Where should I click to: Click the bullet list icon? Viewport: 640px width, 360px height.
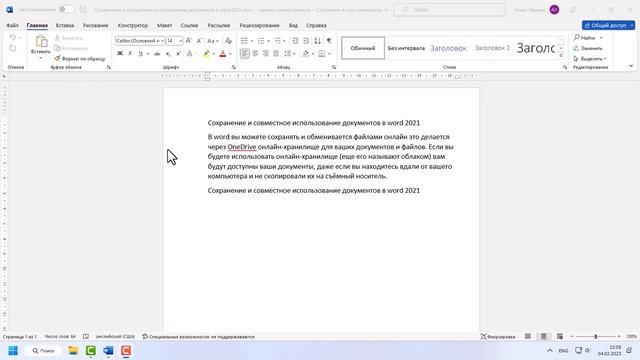click(244, 41)
